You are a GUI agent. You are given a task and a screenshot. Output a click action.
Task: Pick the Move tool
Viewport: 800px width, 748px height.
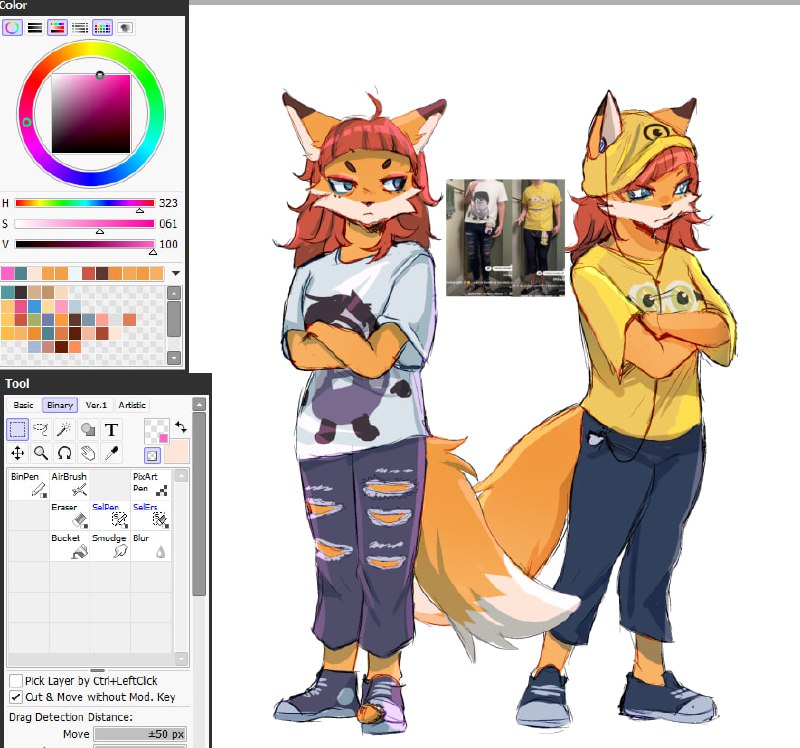pos(18,453)
